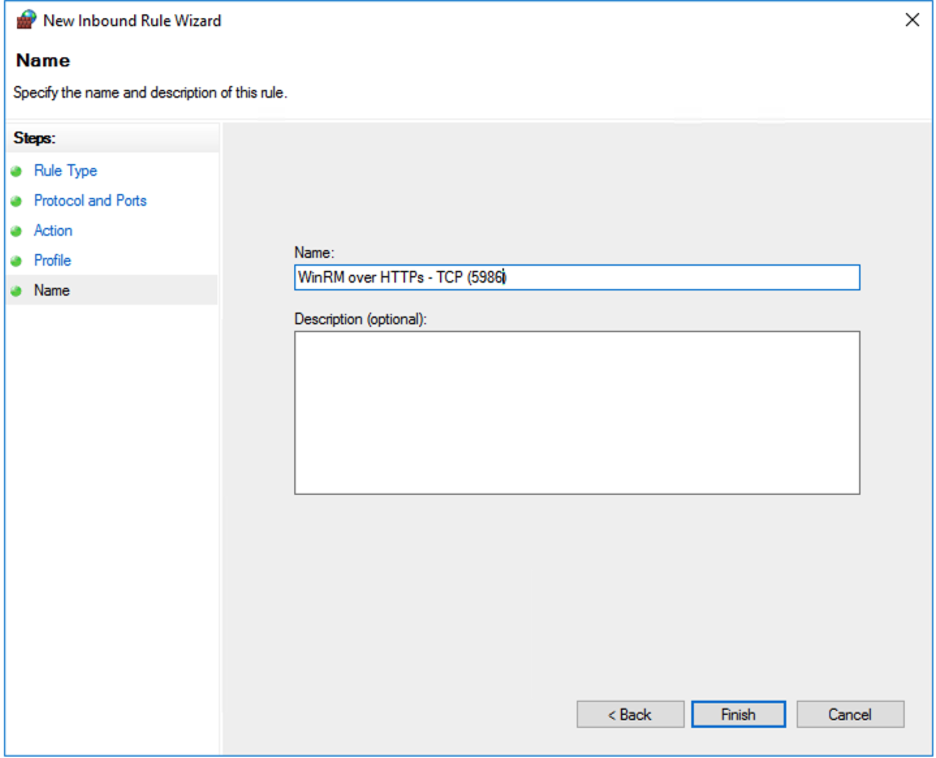This screenshot has width=936, height=758.
Task: Select the highlighted Name step
Action: pyautogui.click(x=51, y=290)
